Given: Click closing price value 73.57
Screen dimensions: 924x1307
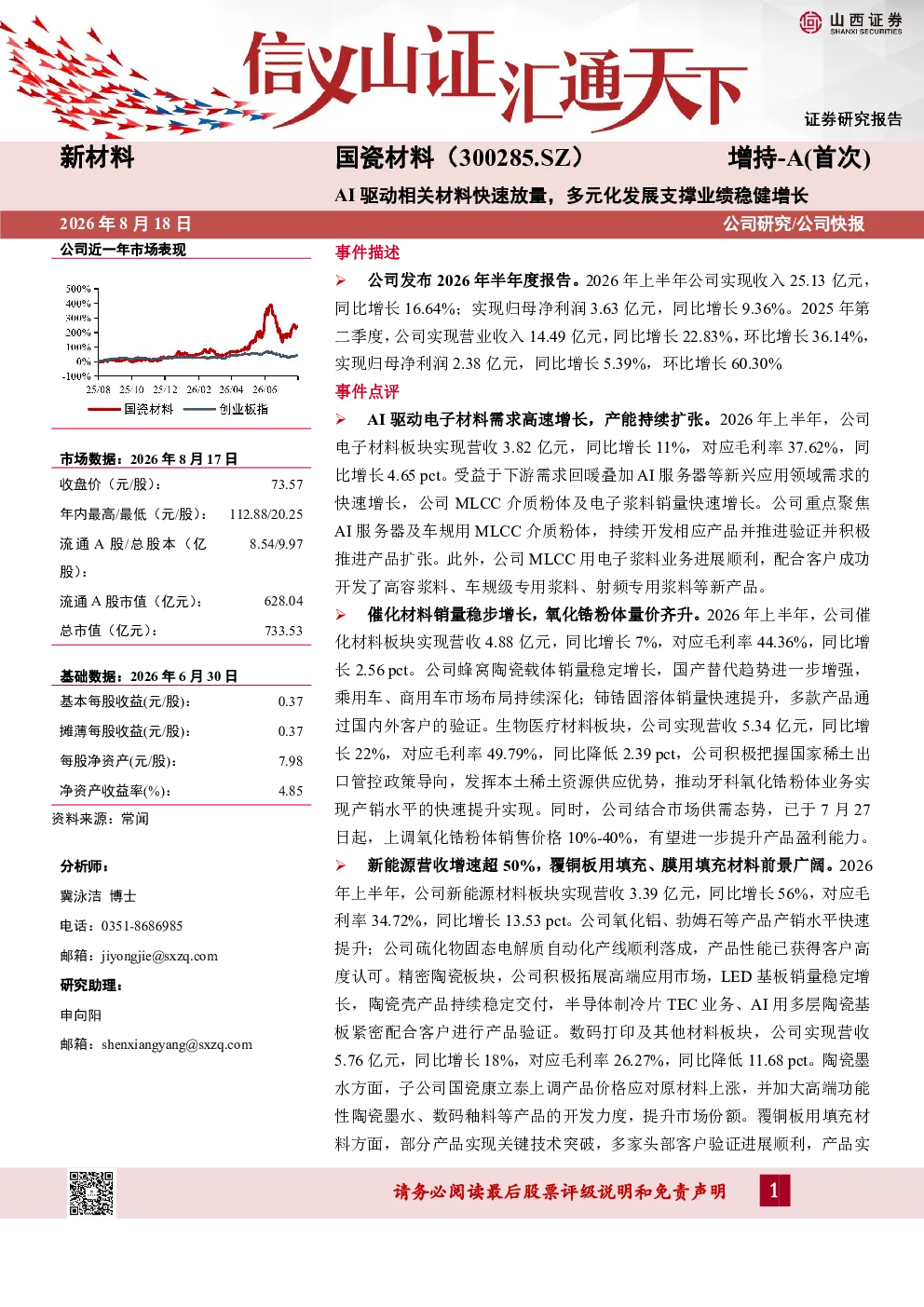Looking at the screenshot, I should pyautogui.click(x=287, y=484).
